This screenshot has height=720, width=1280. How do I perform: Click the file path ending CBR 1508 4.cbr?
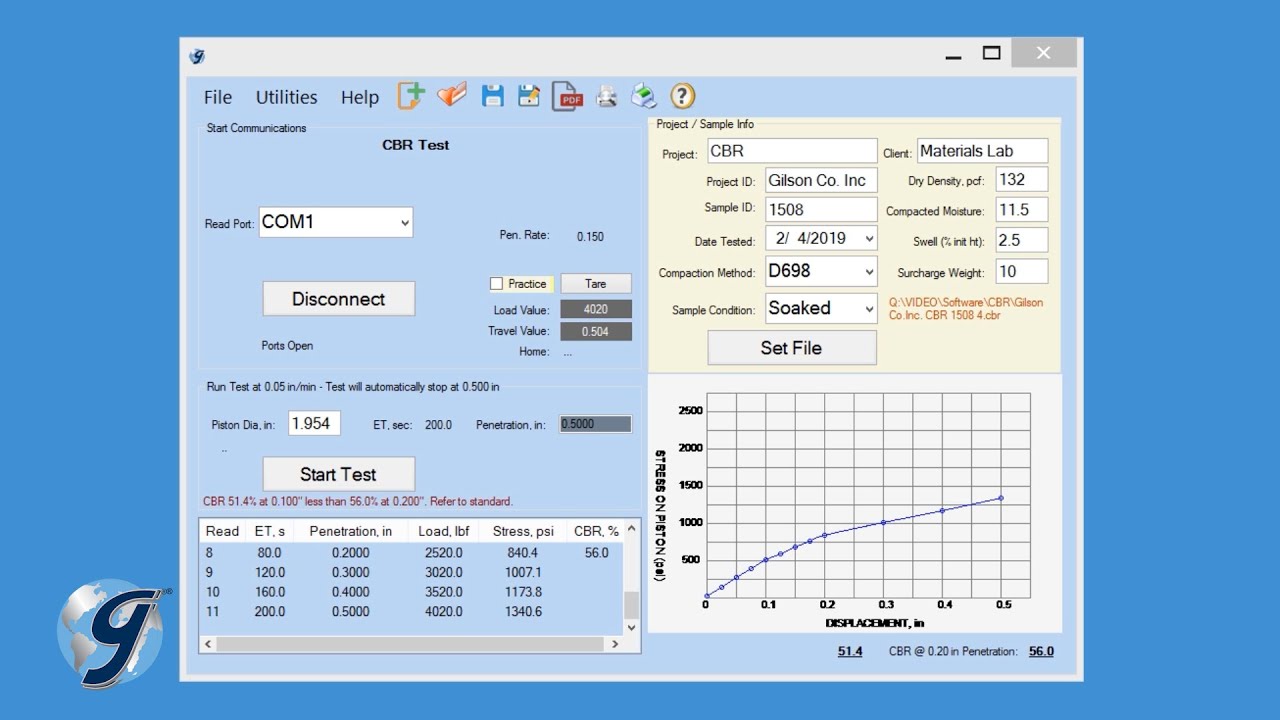(966, 309)
